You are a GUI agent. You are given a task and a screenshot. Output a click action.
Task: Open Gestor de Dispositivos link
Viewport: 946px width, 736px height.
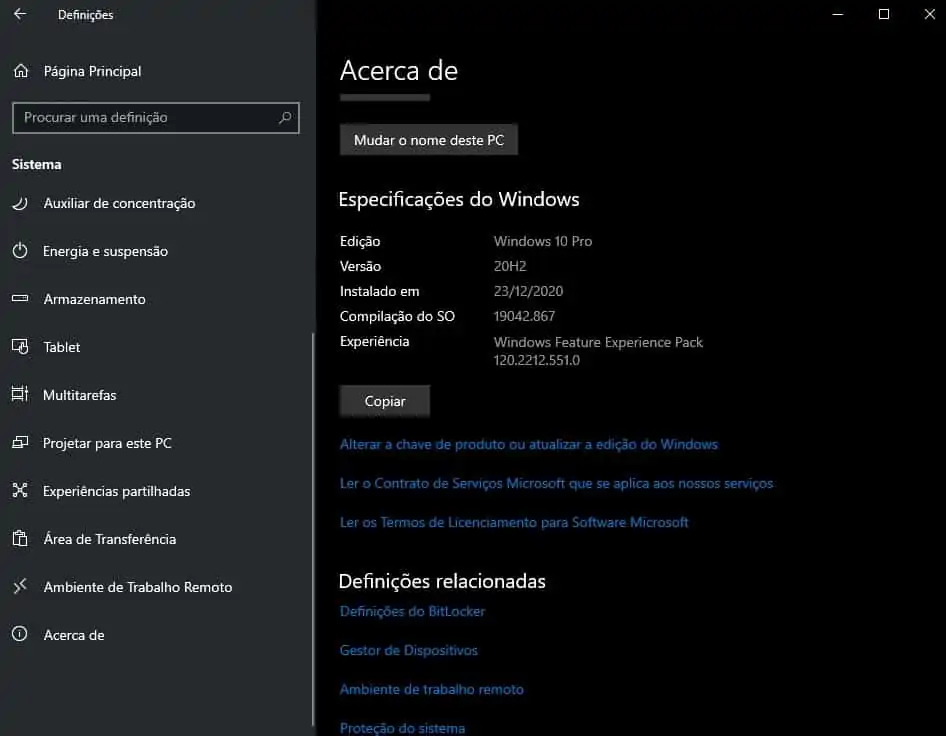pos(408,650)
